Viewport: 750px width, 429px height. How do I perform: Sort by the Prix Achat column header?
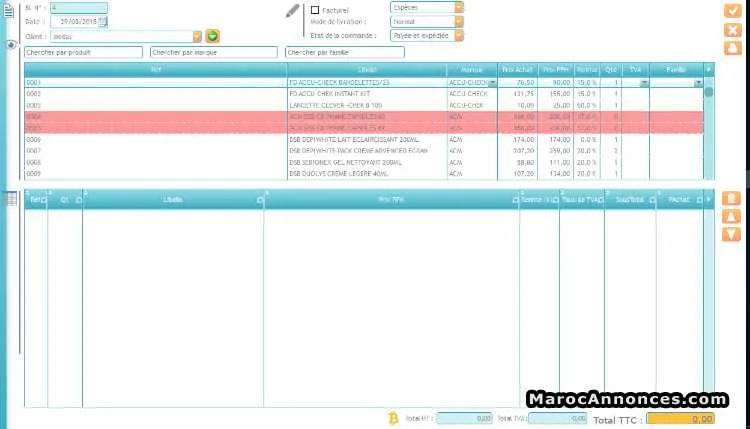517,70
